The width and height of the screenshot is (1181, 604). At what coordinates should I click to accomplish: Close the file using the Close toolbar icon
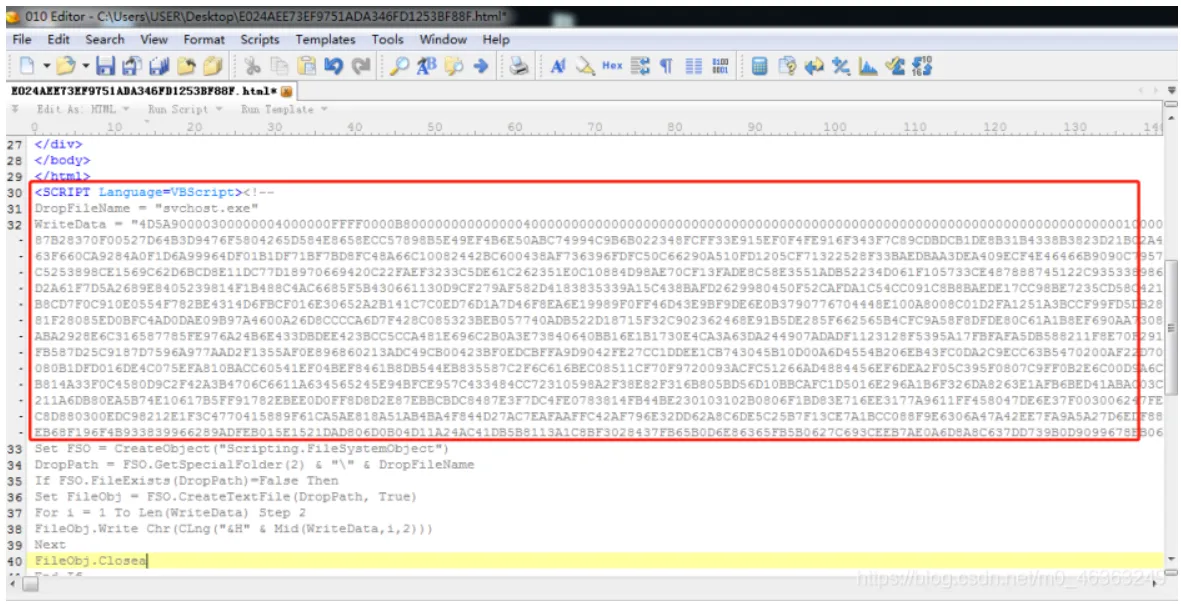[186, 66]
